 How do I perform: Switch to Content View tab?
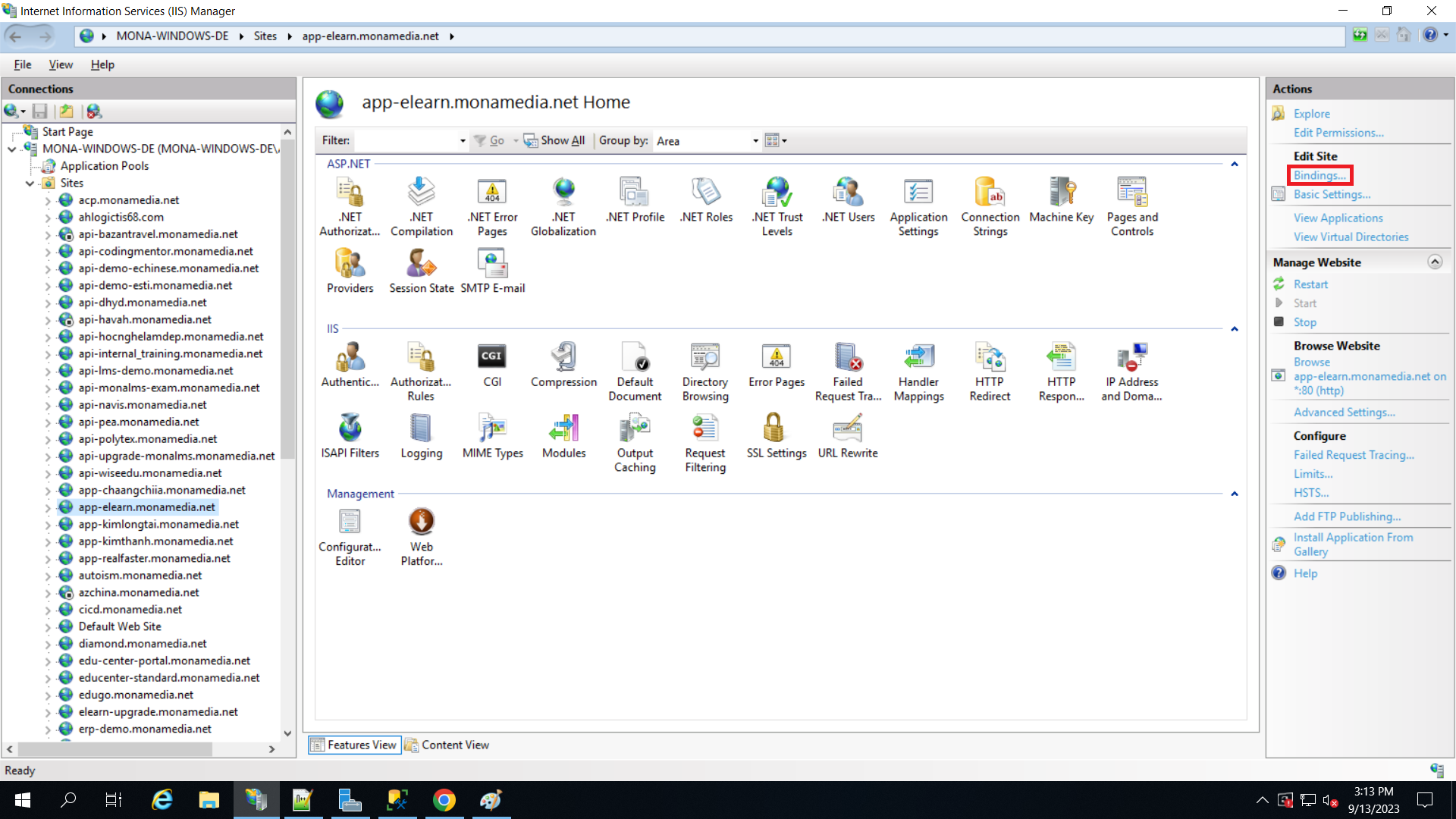tap(447, 745)
